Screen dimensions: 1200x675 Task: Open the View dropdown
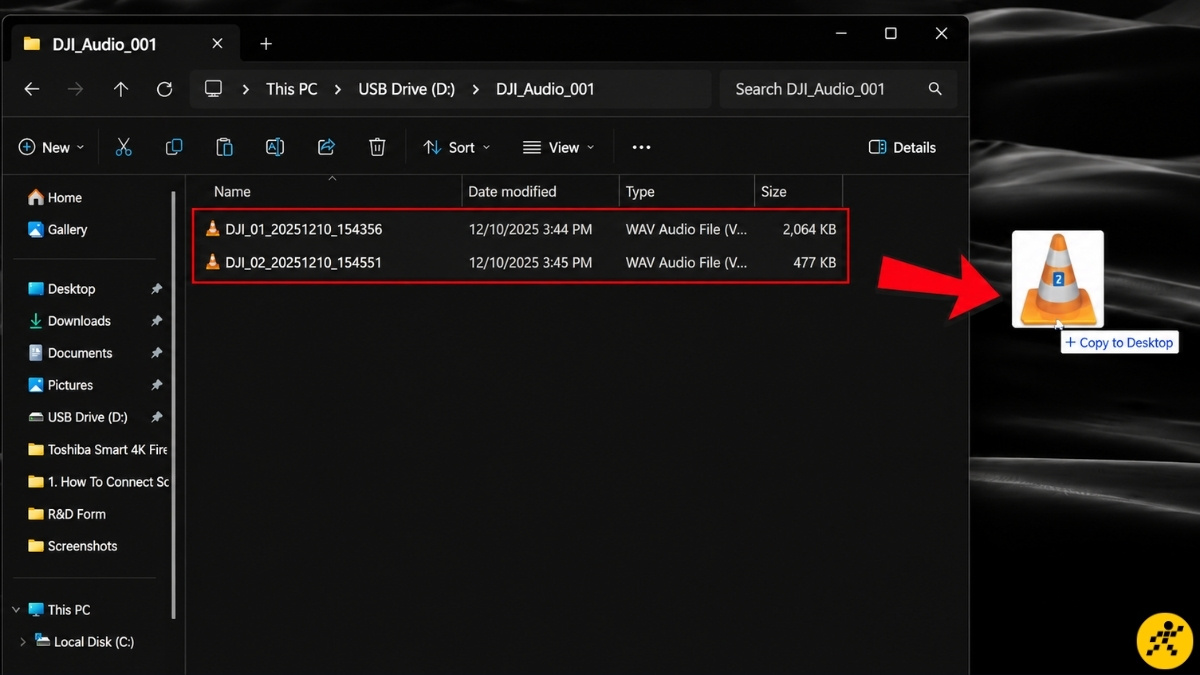click(x=558, y=147)
